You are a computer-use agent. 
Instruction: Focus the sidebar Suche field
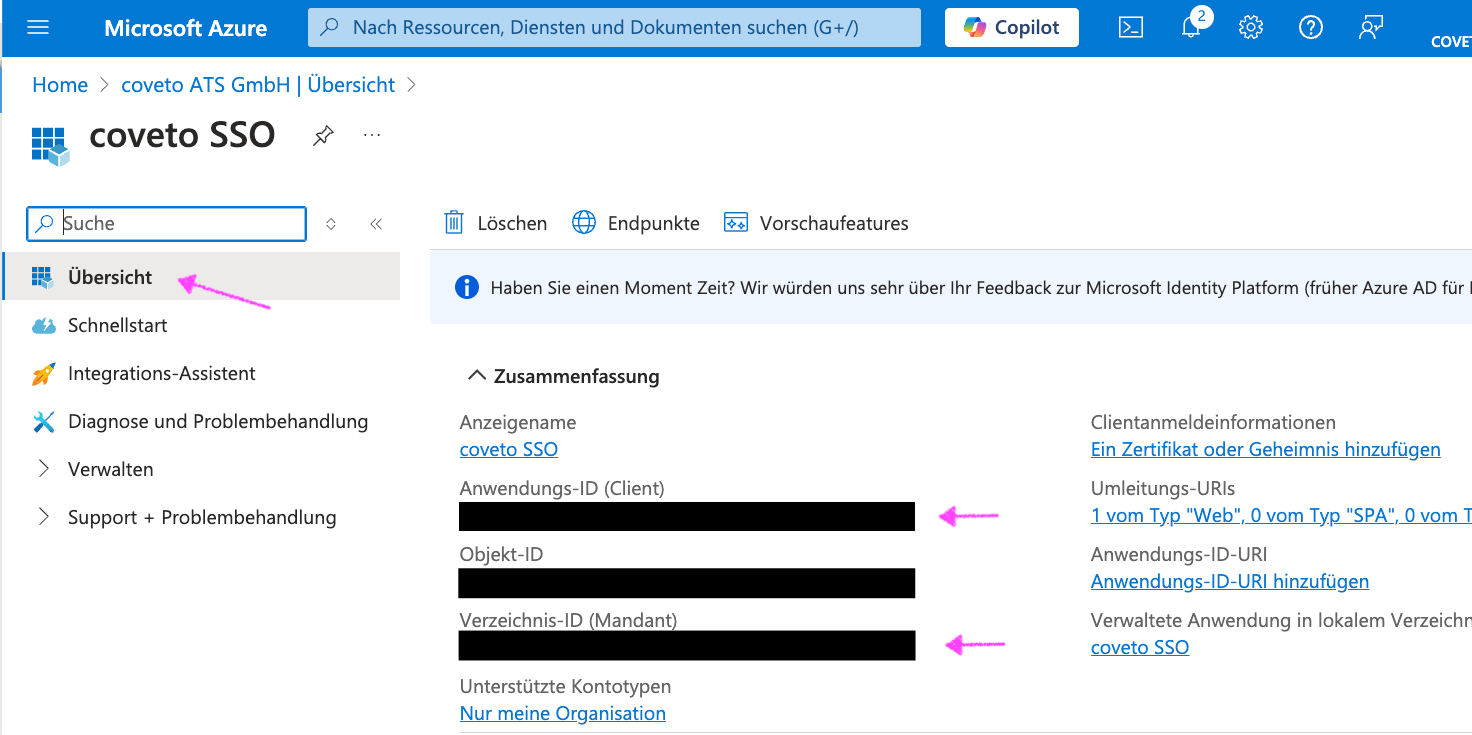[x=166, y=223]
